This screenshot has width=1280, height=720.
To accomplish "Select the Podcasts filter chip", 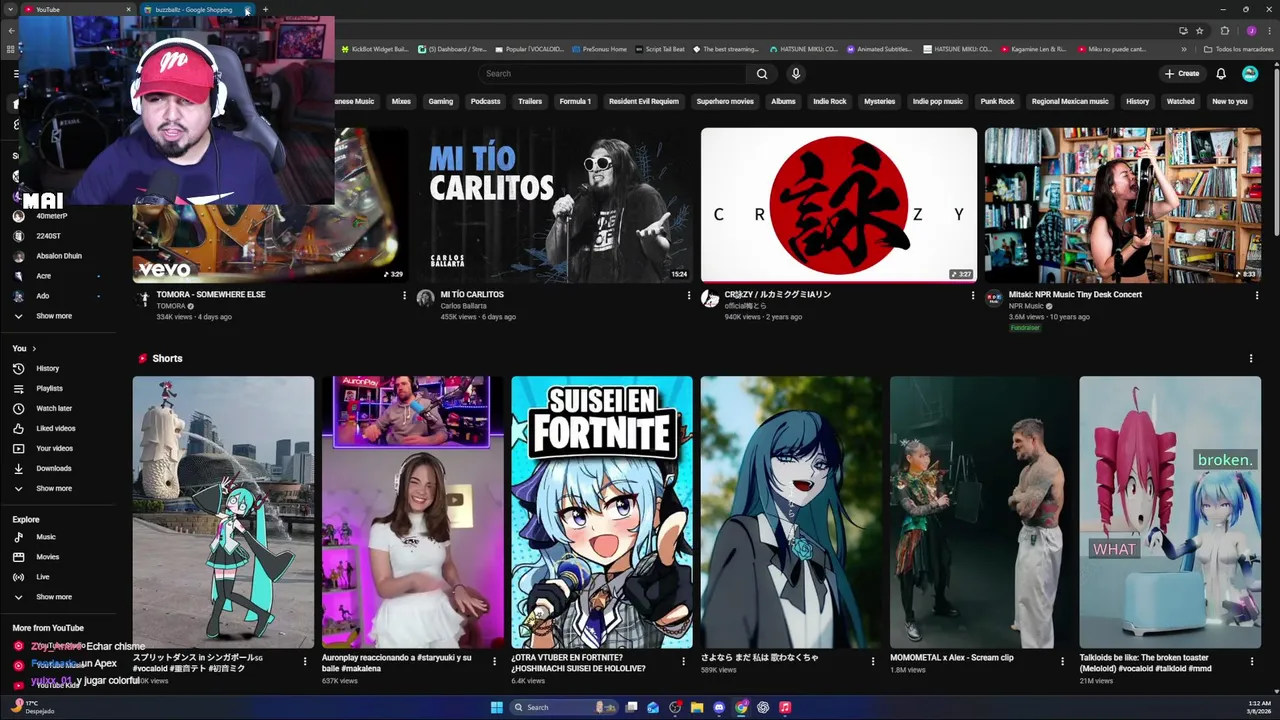I will [485, 101].
